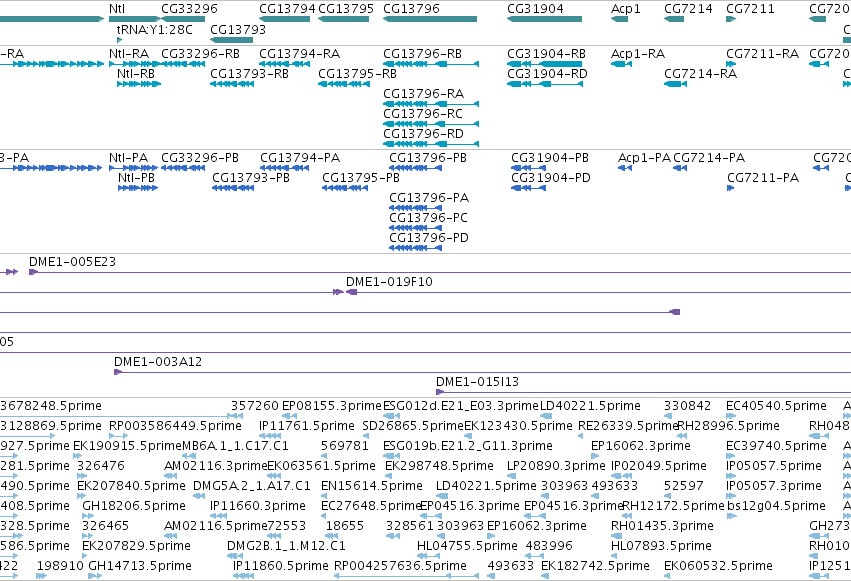Viewport: 851px width, 581px height.
Task: Select transcript CG7211-RA
Action: pos(763,54)
